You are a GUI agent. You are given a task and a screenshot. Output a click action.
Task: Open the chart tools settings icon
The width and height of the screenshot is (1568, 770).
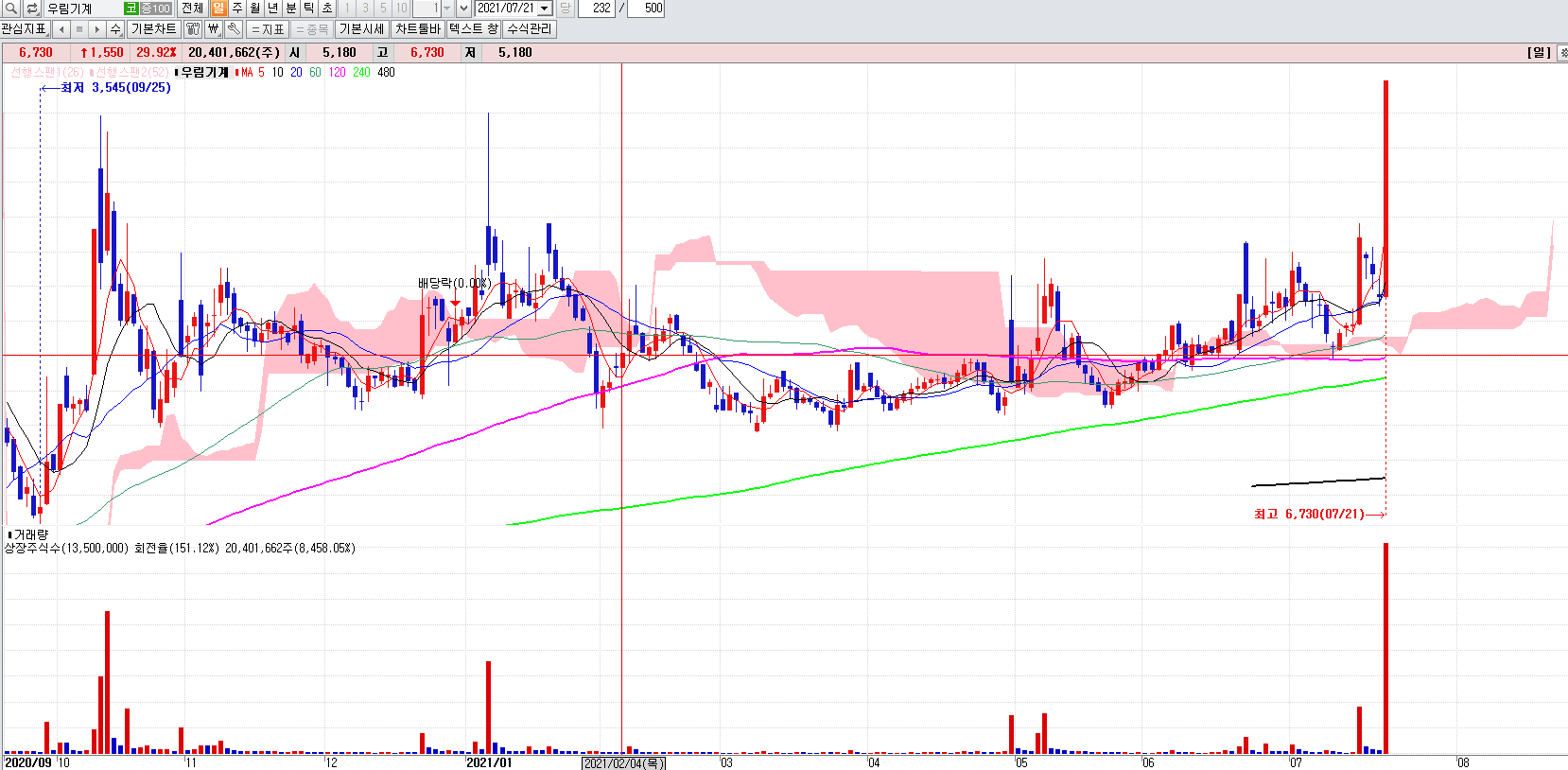[x=193, y=29]
